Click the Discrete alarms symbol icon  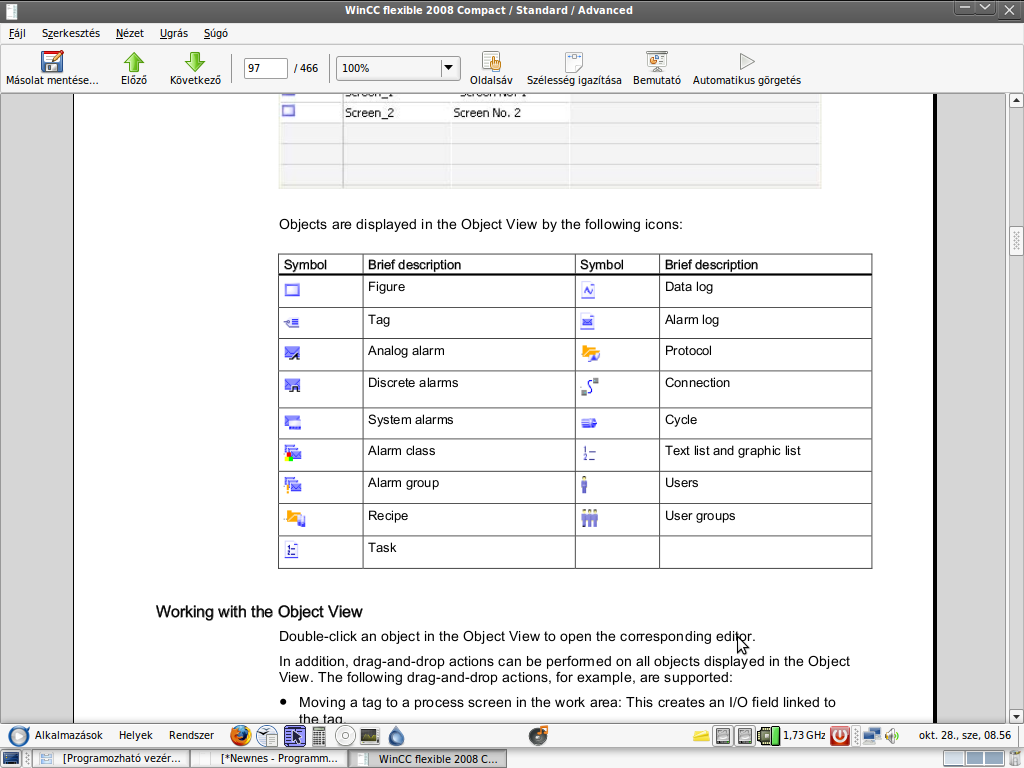[292, 385]
